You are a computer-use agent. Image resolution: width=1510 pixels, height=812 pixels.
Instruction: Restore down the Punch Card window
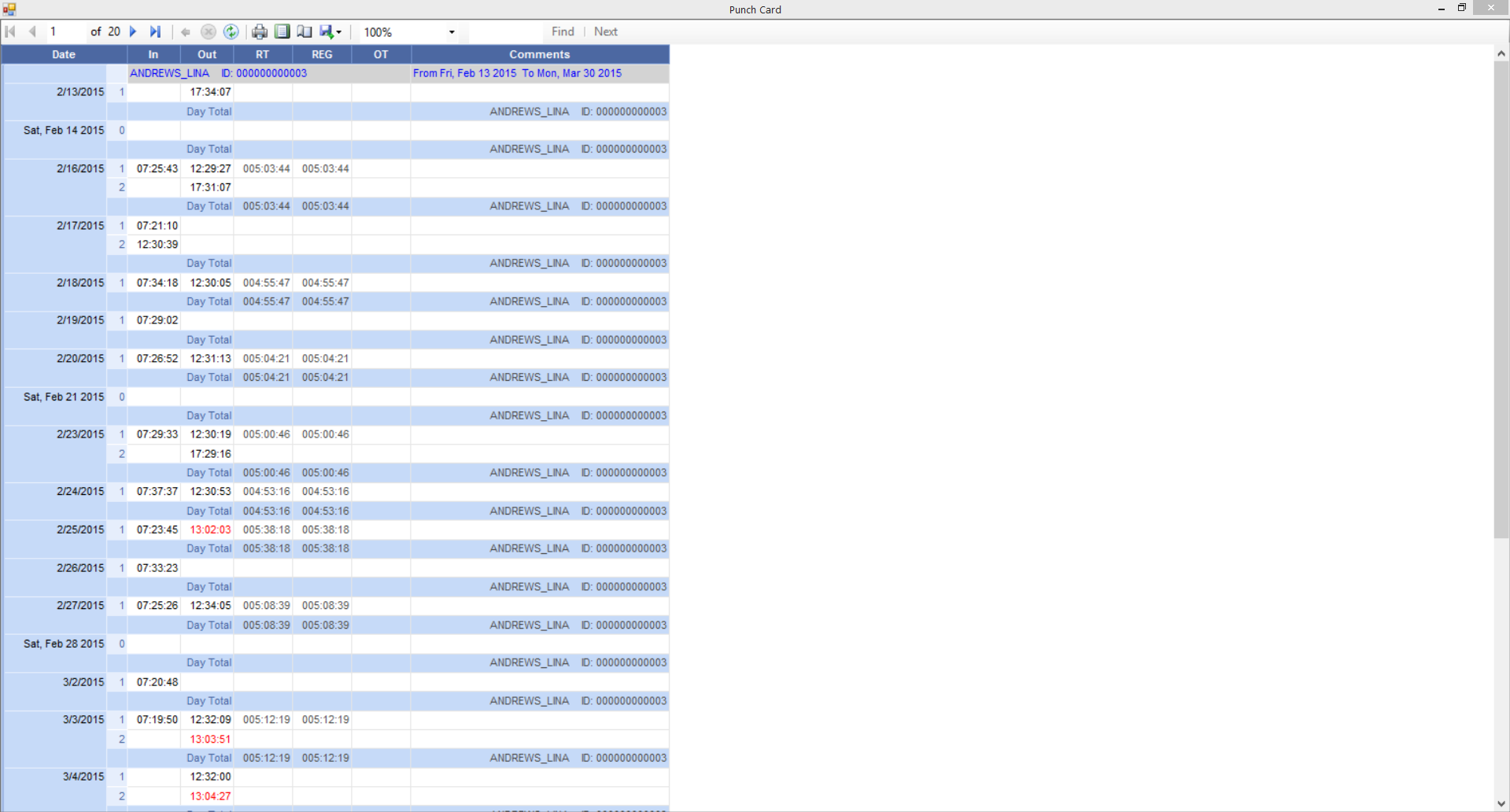1462,8
